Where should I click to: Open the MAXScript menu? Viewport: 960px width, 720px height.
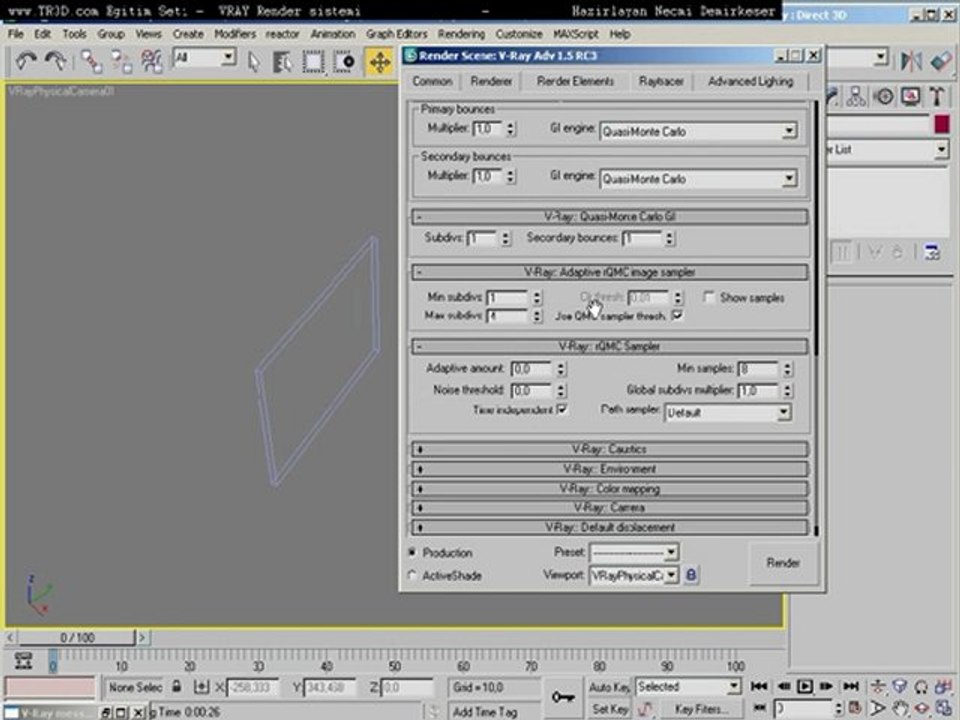click(x=575, y=34)
